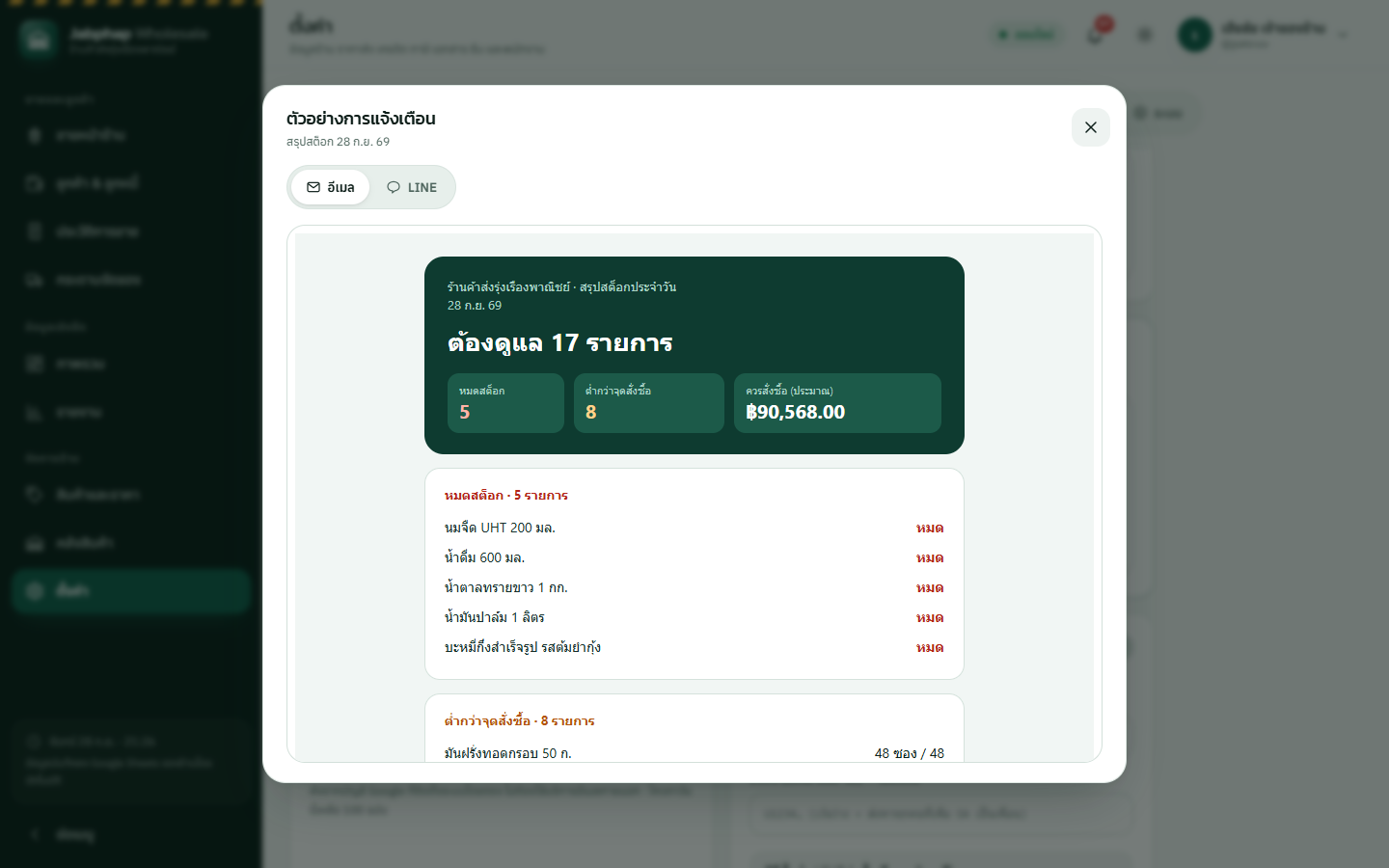Click the dialog title ตัวอย่างการแจ้งเตือน
This screenshot has width=1389, height=868.
pos(361,119)
